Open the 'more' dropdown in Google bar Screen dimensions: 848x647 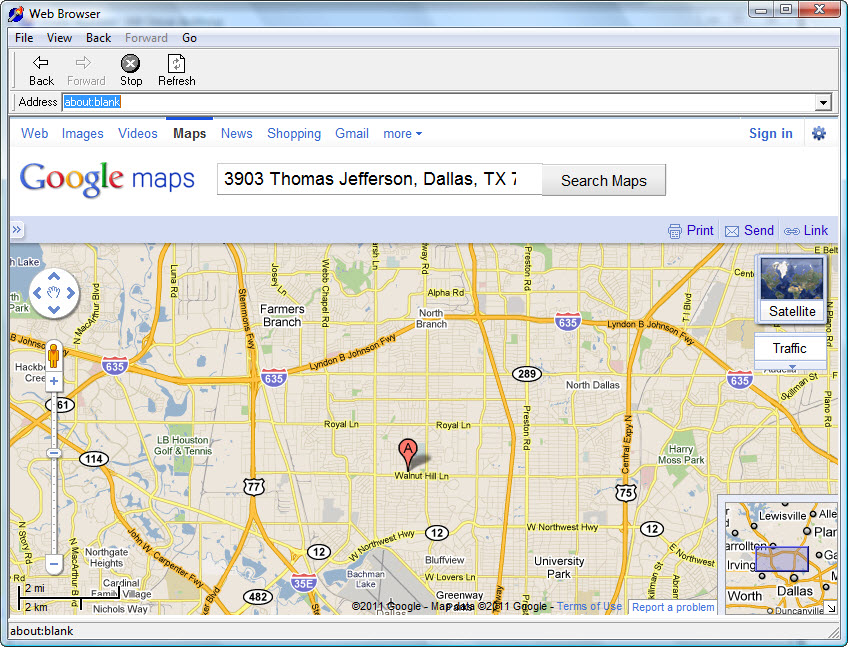[x=402, y=134]
